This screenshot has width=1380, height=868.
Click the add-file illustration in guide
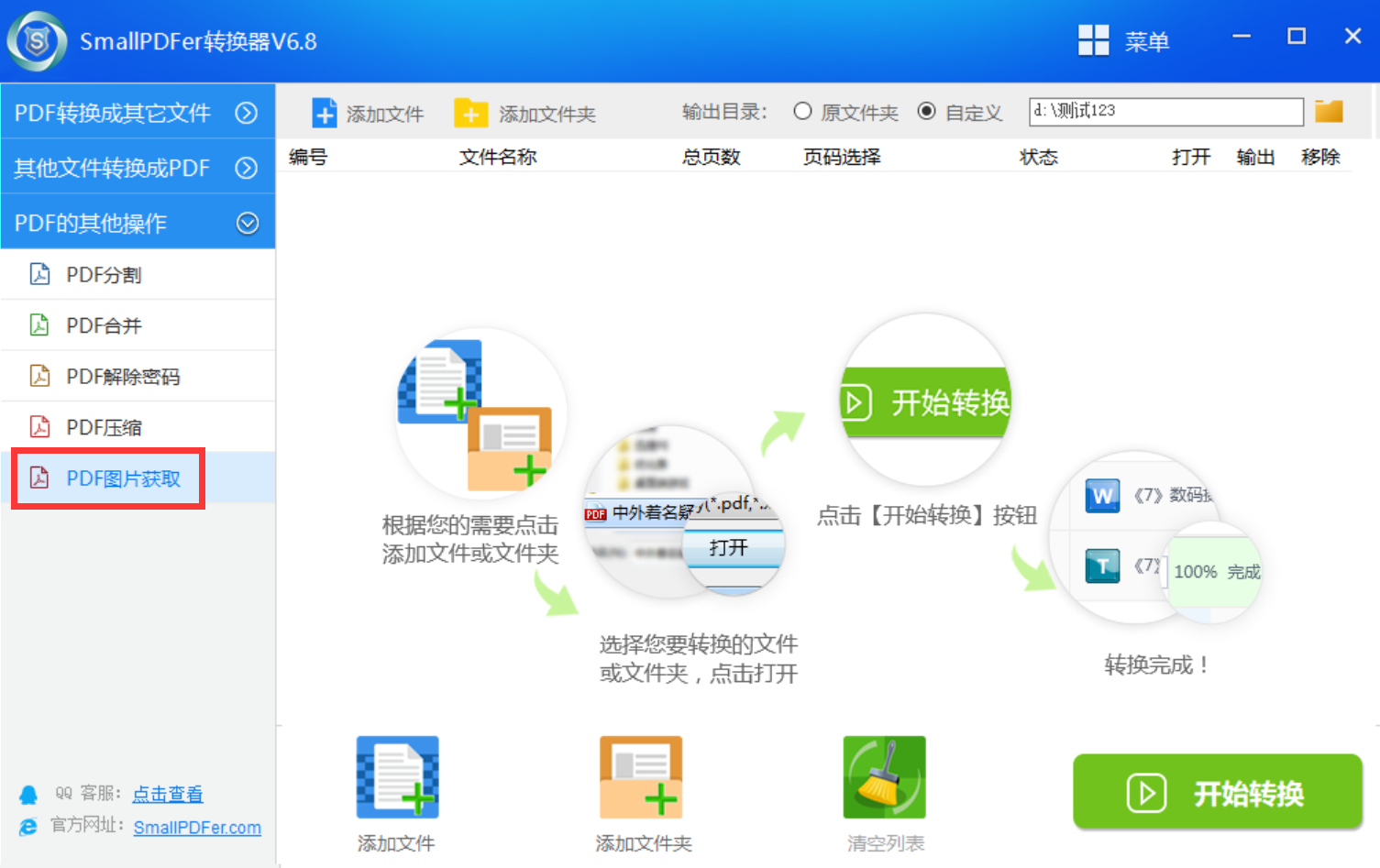pyautogui.click(x=480, y=414)
